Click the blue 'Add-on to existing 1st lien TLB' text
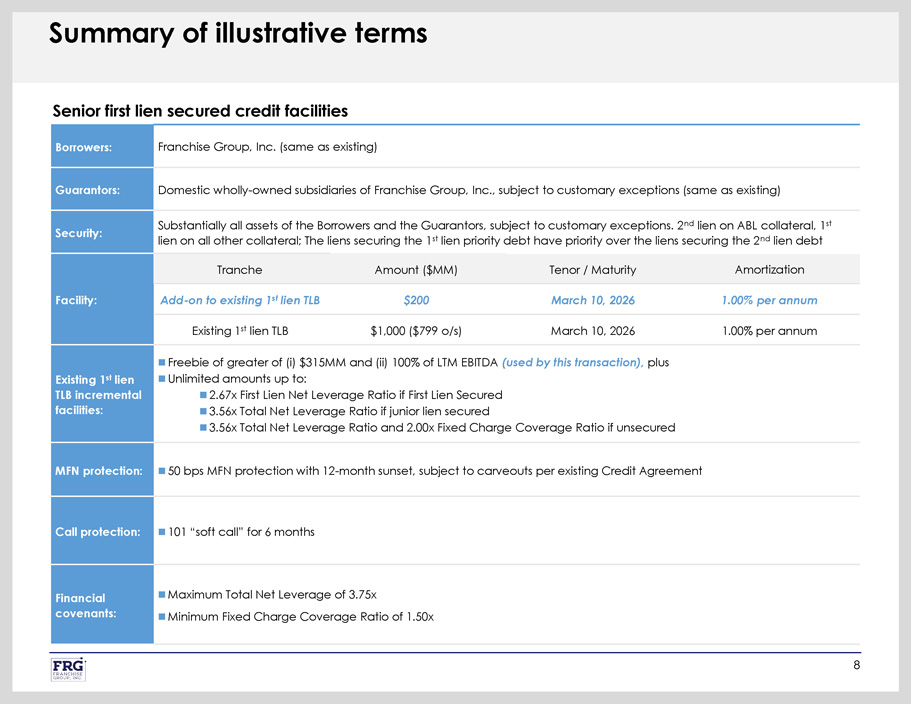Screen dimensions: 911x704 [x=239, y=301]
